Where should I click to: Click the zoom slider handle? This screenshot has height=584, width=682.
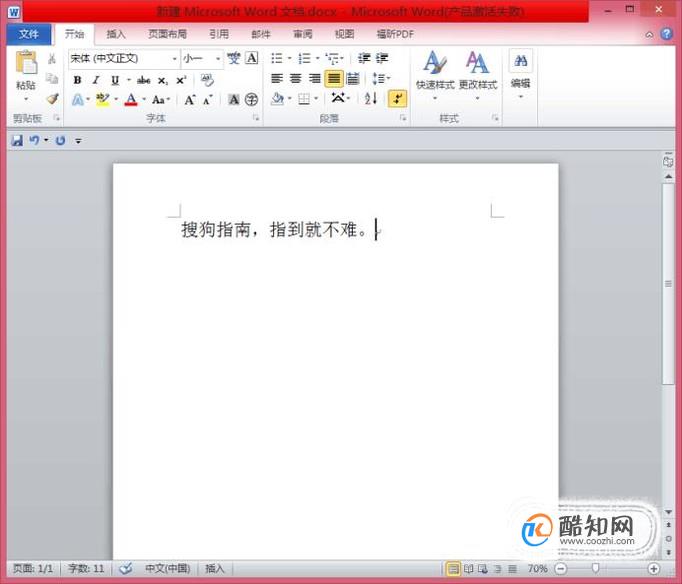click(x=595, y=568)
